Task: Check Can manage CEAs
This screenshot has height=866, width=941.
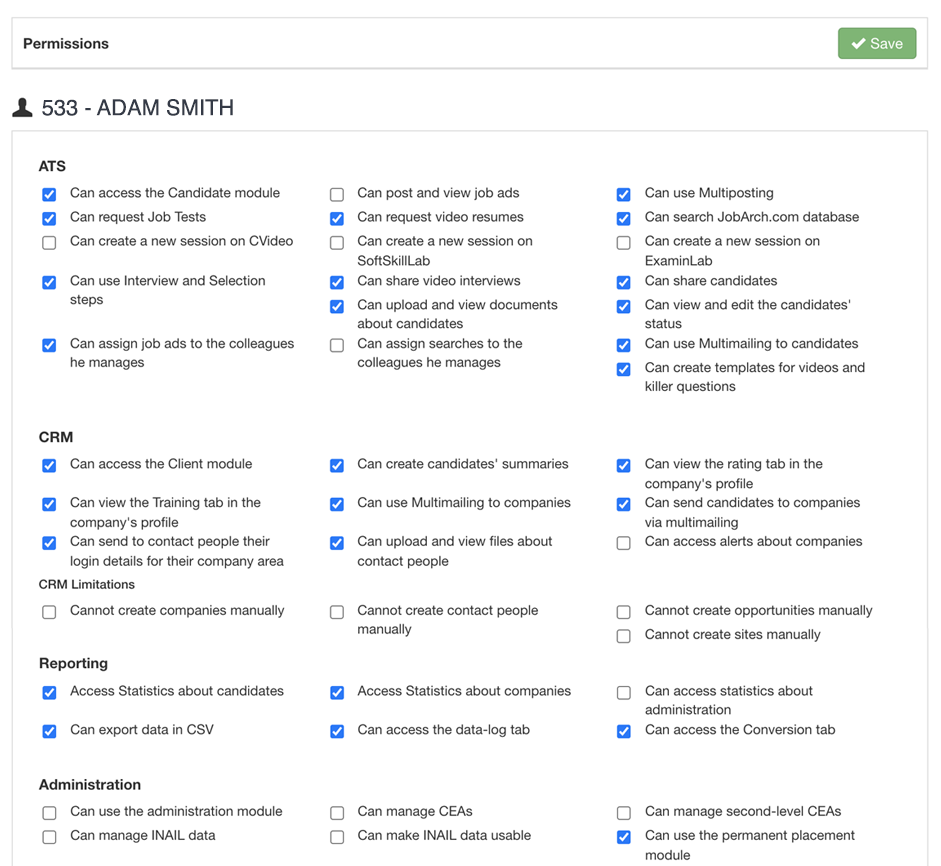Action: coord(337,813)
